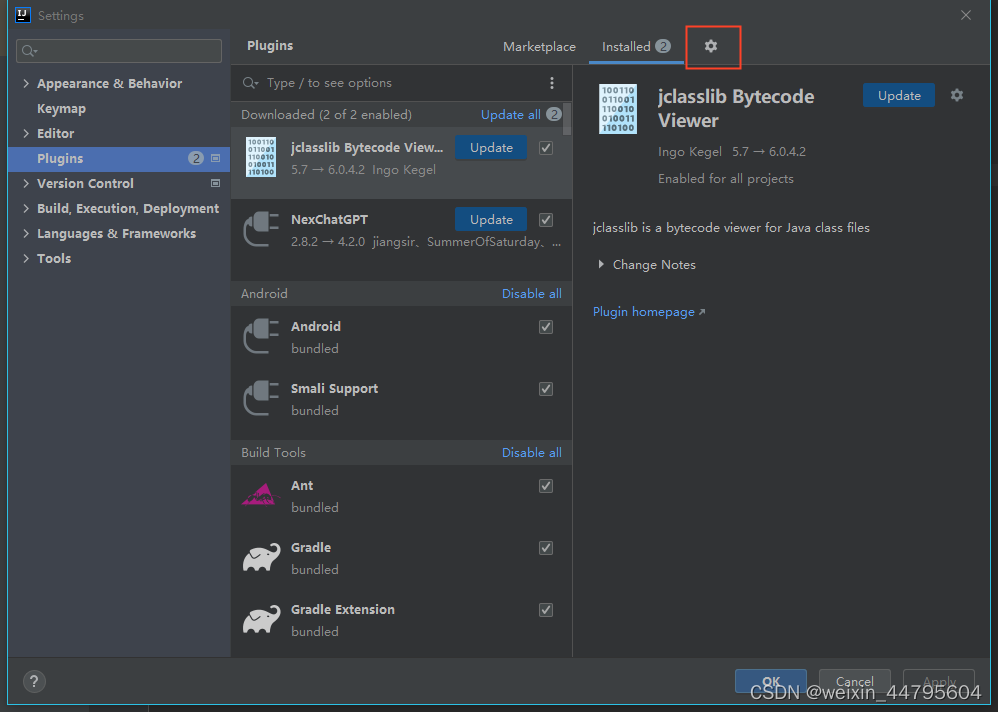Screen dimensions: 998x712
Task: Focus the settings search box
Action: click(119, 51)
